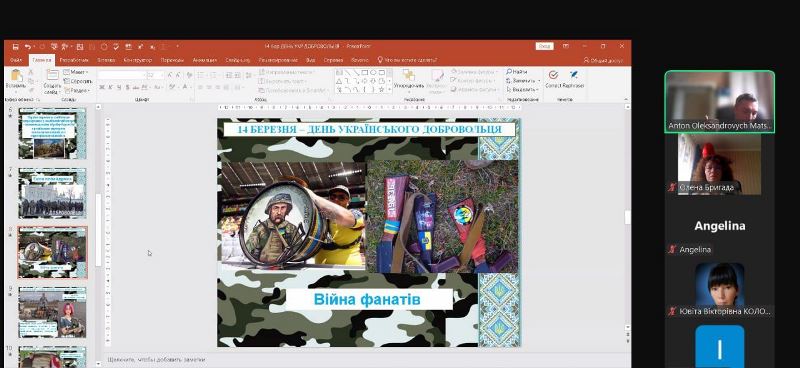Center the paragraph text
800x368 pixels.
tap(209, 87)
